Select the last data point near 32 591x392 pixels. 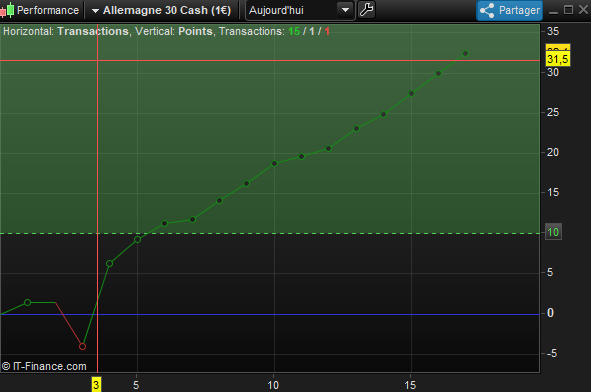coord(465,54)
